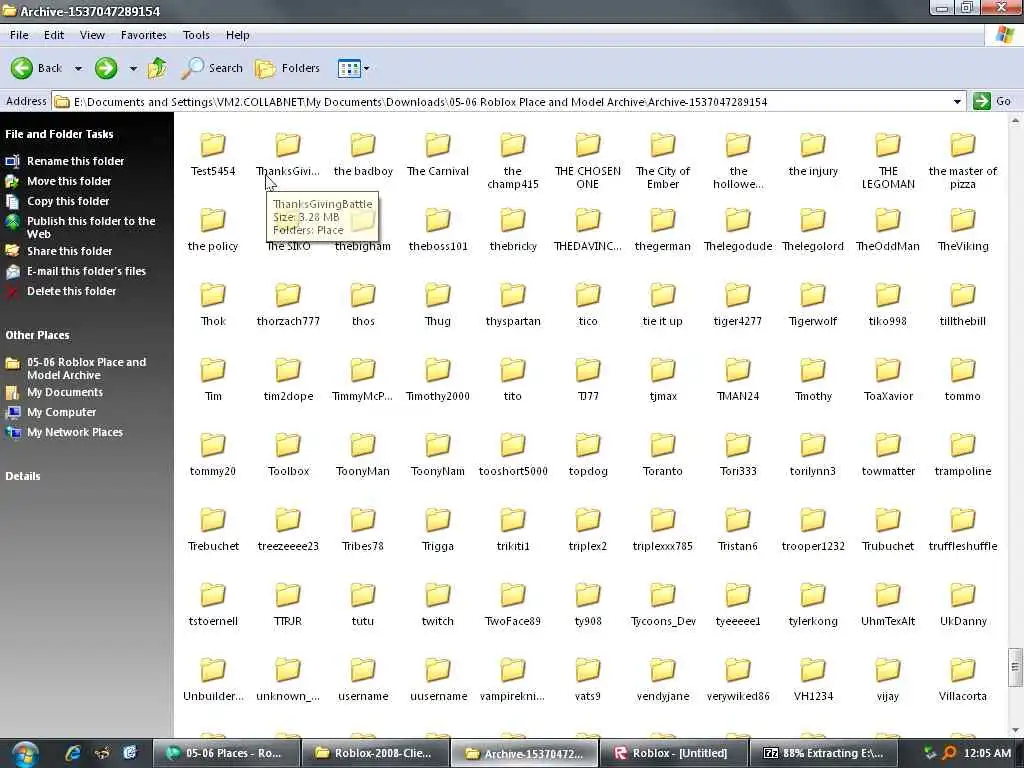Select the TheViking folder icon
The width and height of the screenshot is (1024, 768).
(963, 220)
